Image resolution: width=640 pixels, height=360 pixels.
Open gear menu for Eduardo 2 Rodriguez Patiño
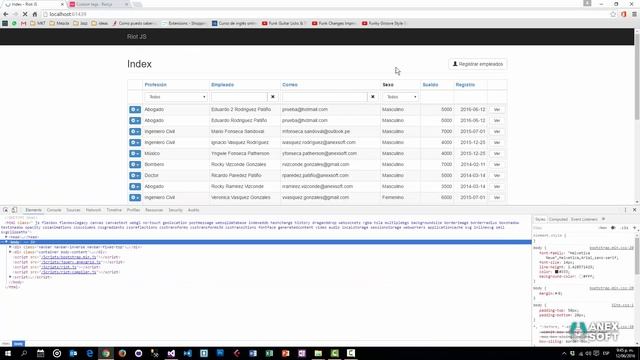[x=135, y=110]
